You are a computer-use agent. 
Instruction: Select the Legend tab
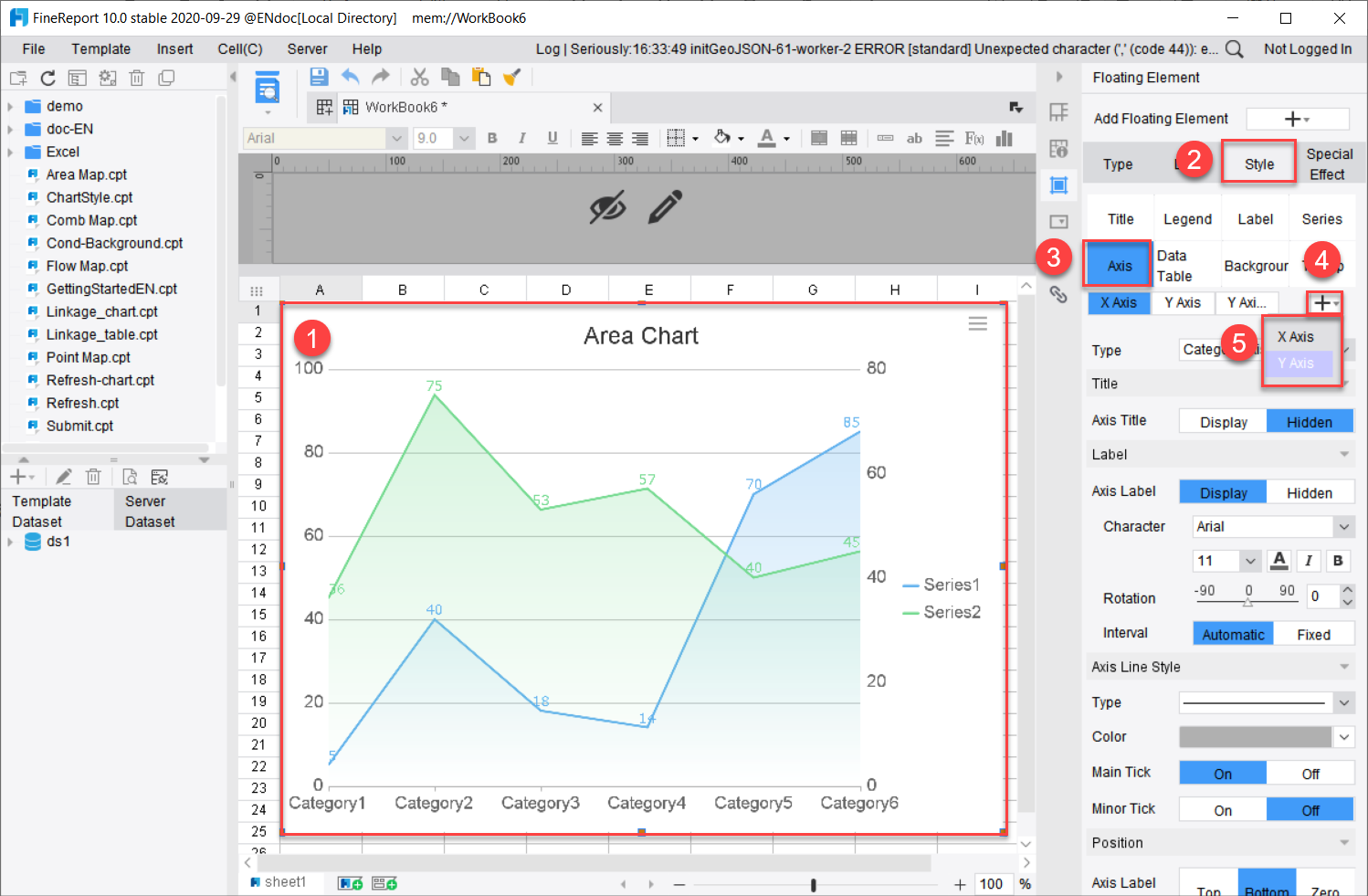(x=1187, y=219)
